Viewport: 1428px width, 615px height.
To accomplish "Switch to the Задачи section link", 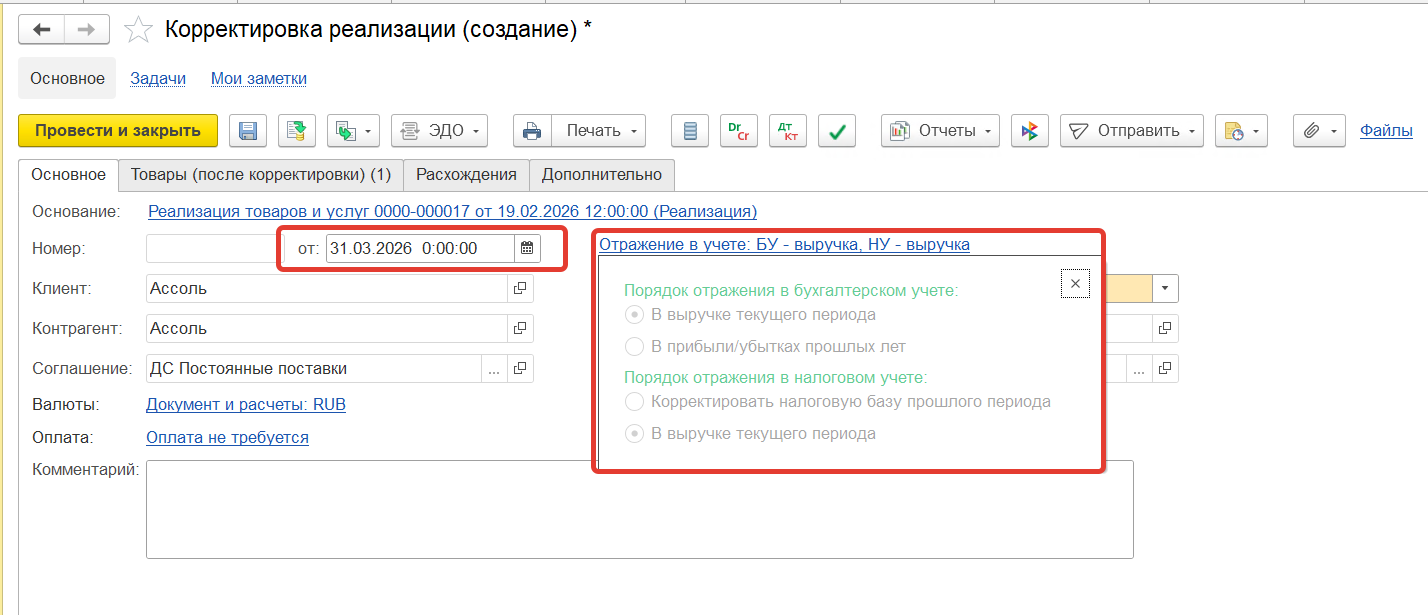I will [x=158, y=78].
